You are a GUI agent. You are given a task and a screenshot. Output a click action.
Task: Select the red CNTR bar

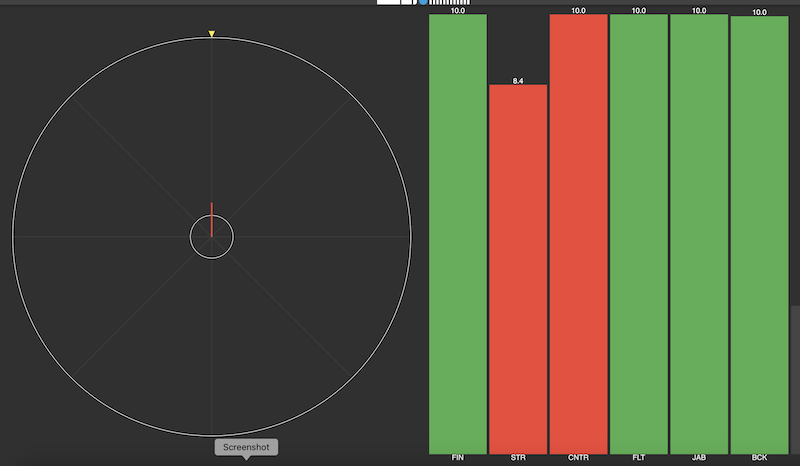pos(578,234)
